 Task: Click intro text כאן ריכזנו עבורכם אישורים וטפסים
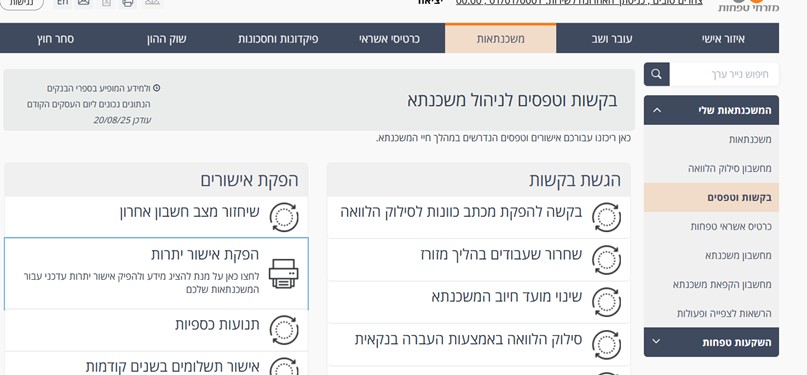click(x=503, y=138)
